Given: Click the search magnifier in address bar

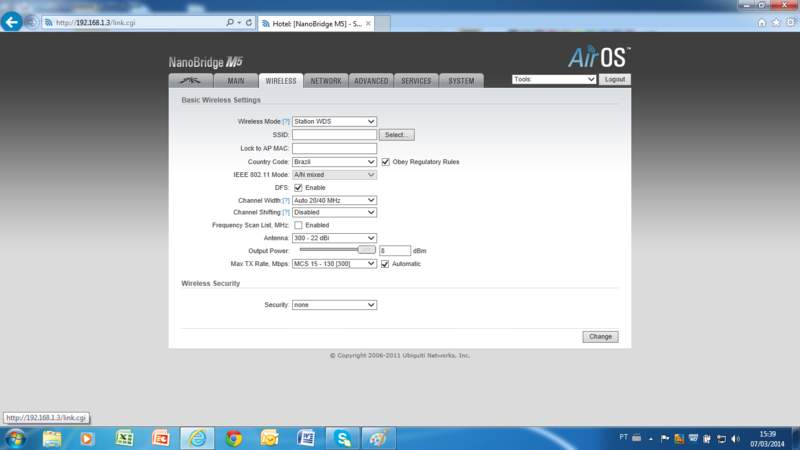Looking at the screenshot, I should point(230,22).
